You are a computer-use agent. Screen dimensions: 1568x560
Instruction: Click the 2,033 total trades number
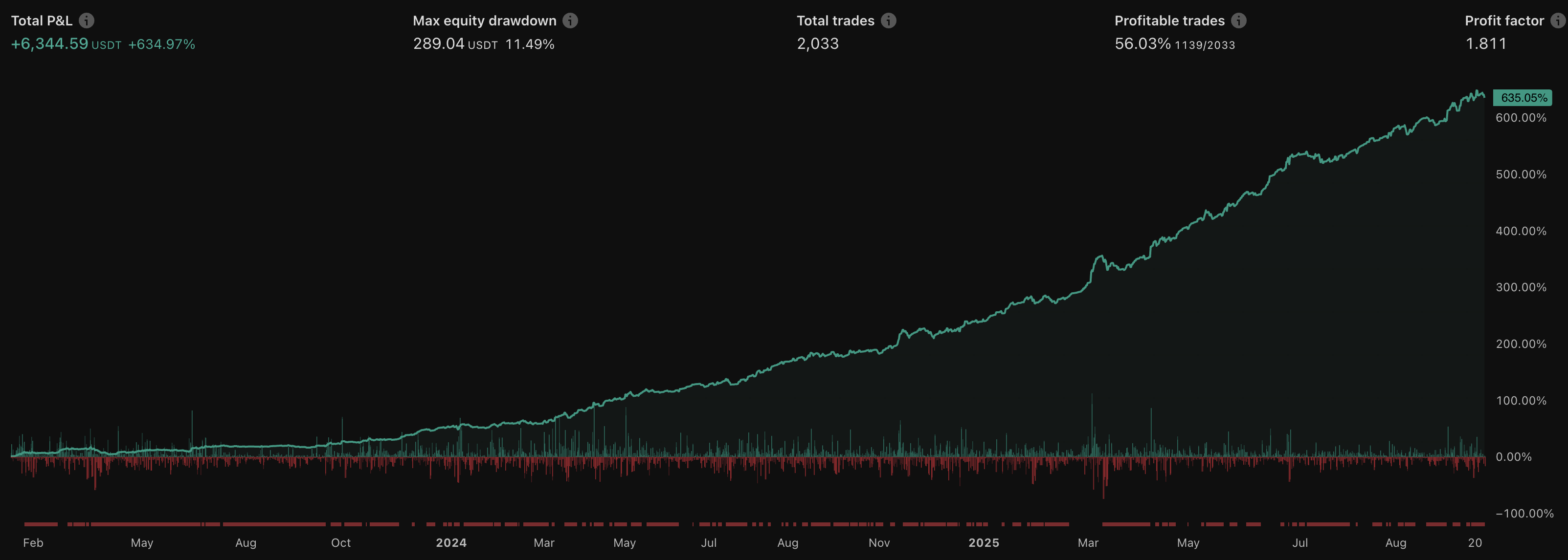click(x=817, y=44)
